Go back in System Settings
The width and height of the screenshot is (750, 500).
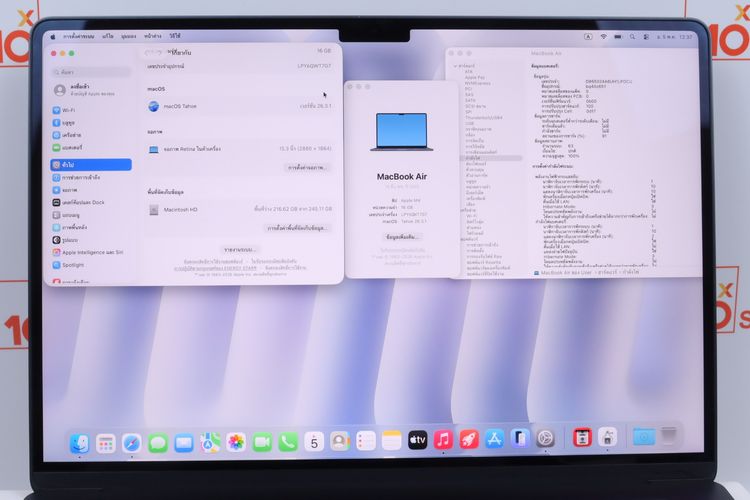tap(149, 53)
